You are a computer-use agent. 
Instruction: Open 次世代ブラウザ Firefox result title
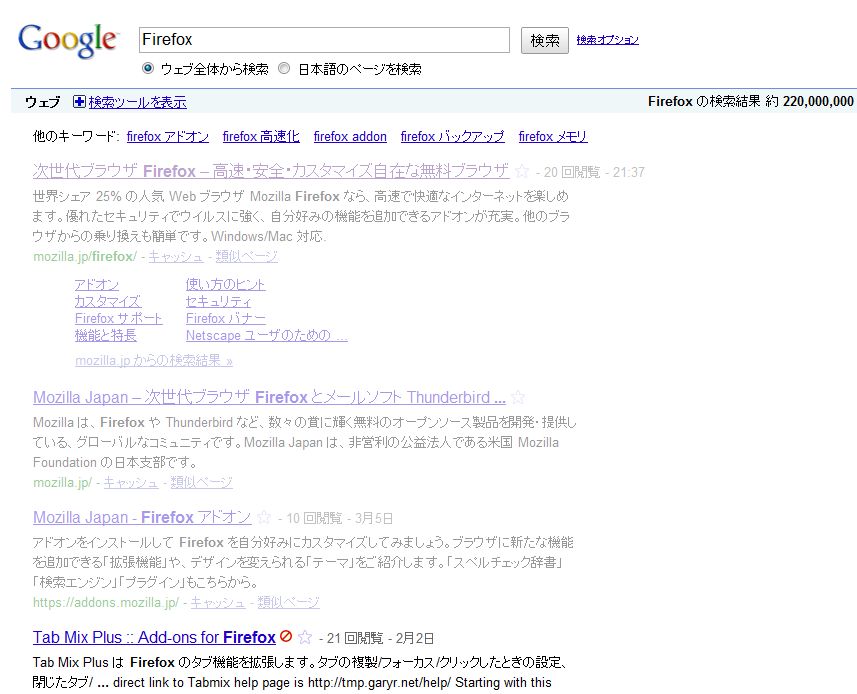pos(271,171)
